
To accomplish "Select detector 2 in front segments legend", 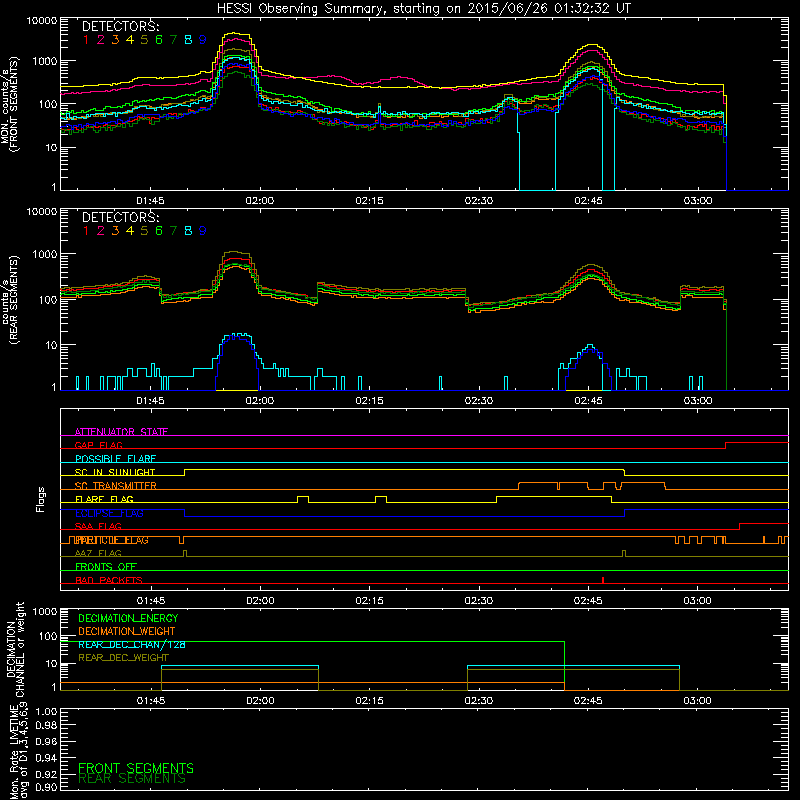I will tap(101, 40).
